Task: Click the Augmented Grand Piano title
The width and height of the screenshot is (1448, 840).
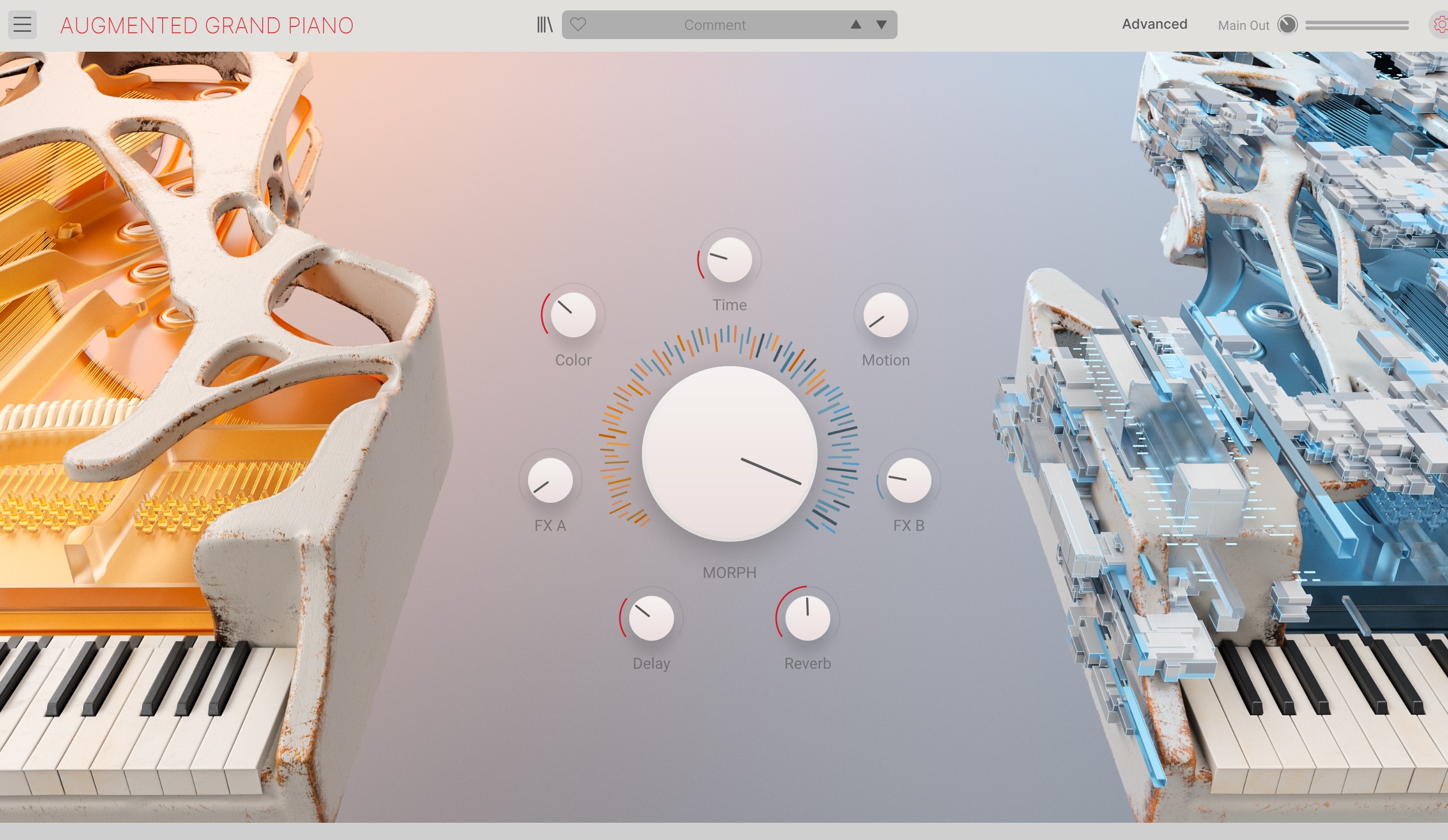Action: tap(207, 25)
